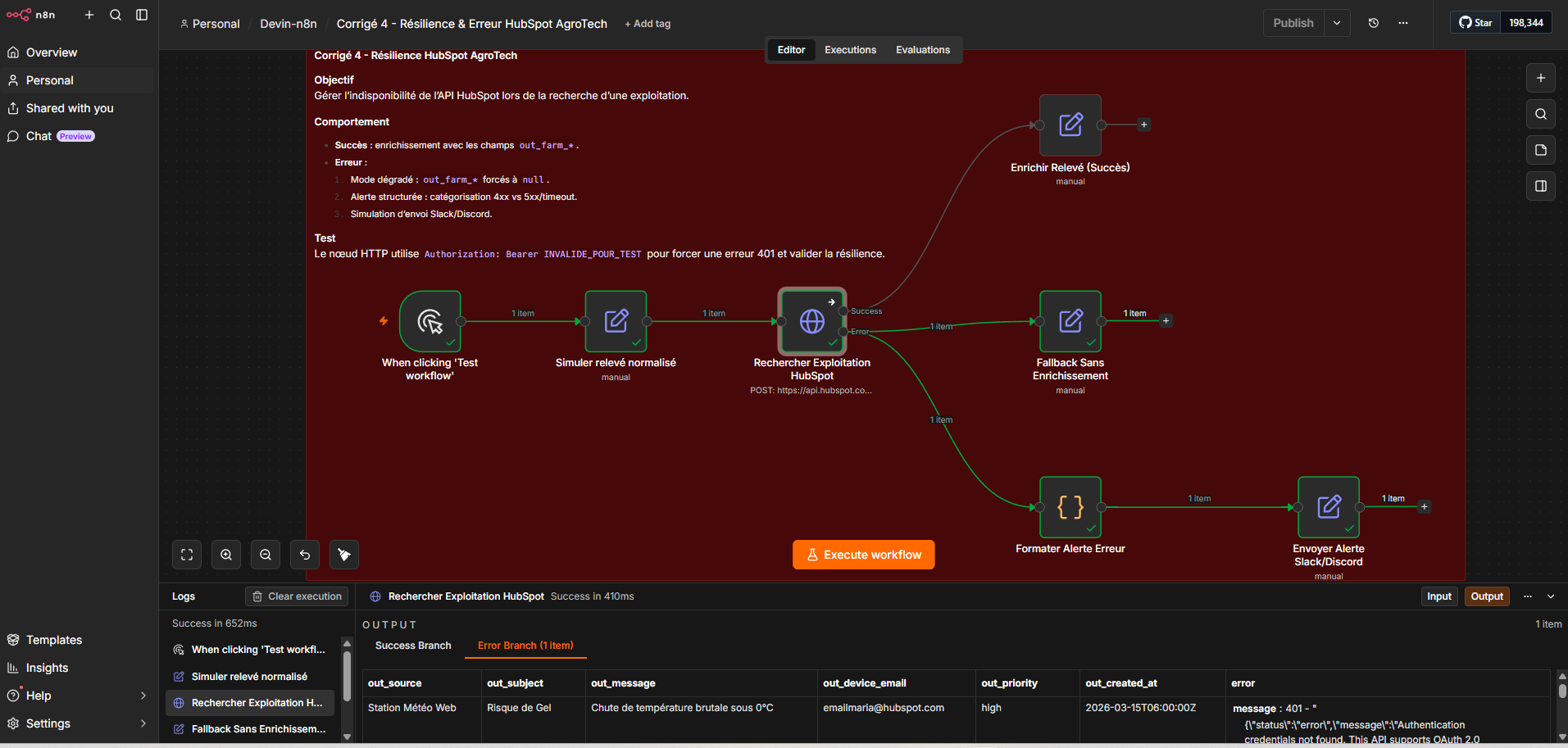The image size is (1568, 748).
Task: Select log entry Simuler relevé normalisé
Action: coord(250,677)
